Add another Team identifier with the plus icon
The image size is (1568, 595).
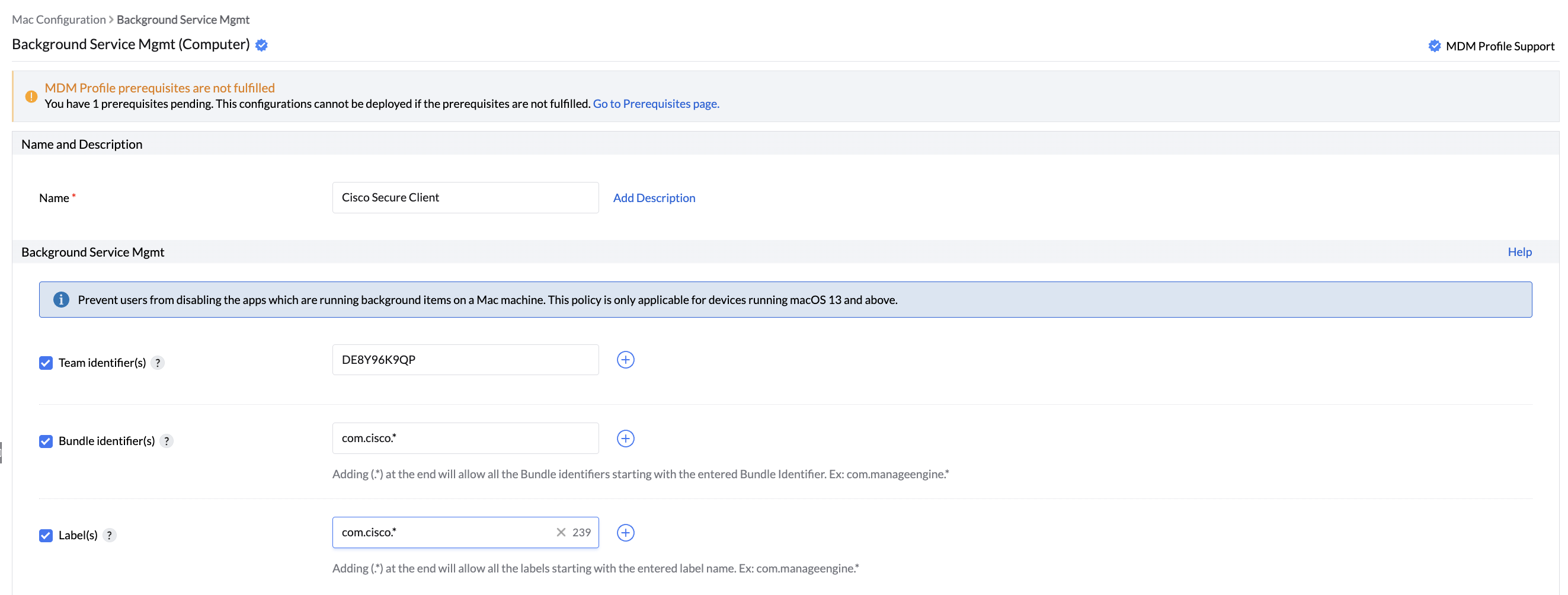point(625,359)
